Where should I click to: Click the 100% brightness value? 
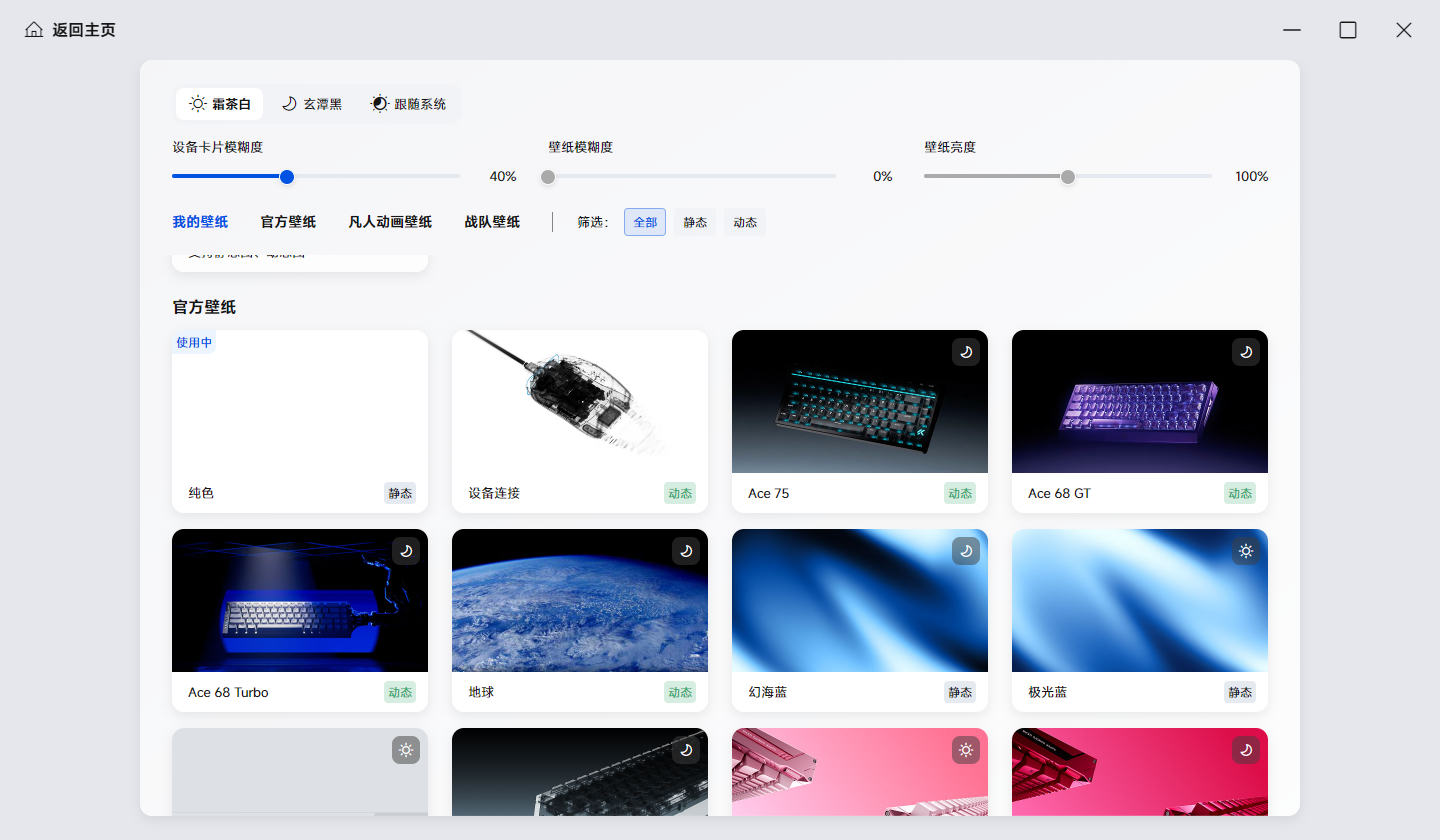pyautogui.click(x=1252, y=177)
